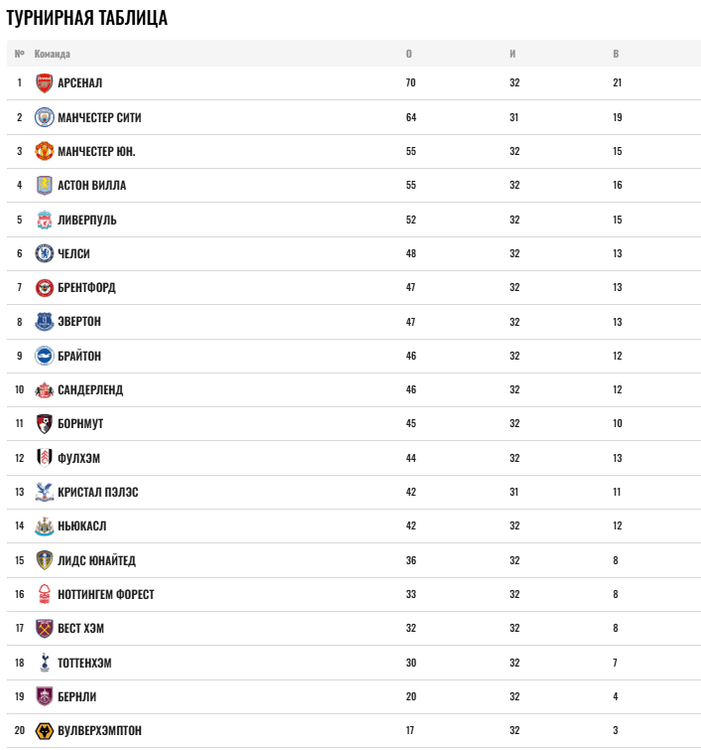
Task: Click the Tottenham crest icon
Action: [44, 663]
